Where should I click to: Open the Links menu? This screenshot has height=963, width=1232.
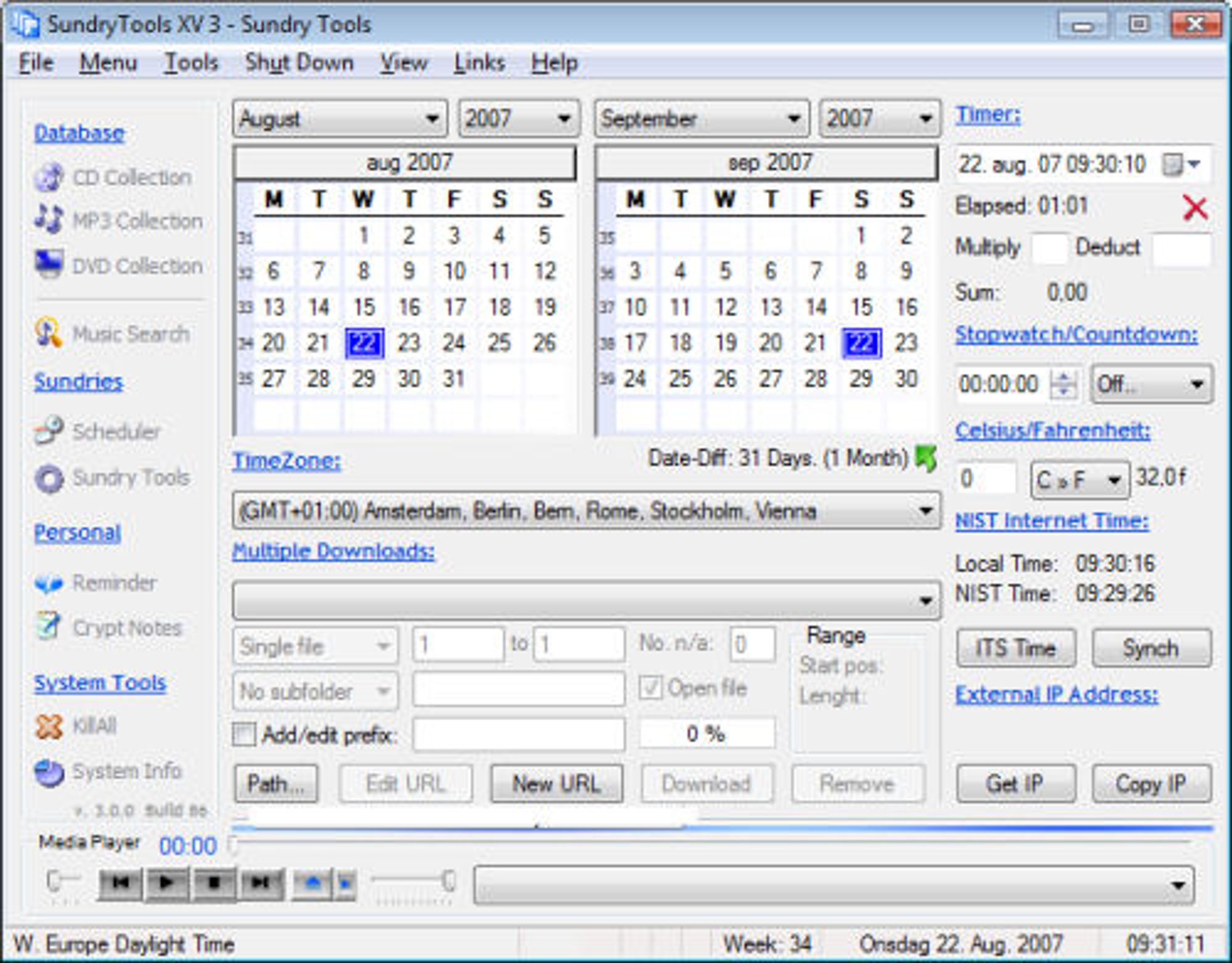point(479,62)
